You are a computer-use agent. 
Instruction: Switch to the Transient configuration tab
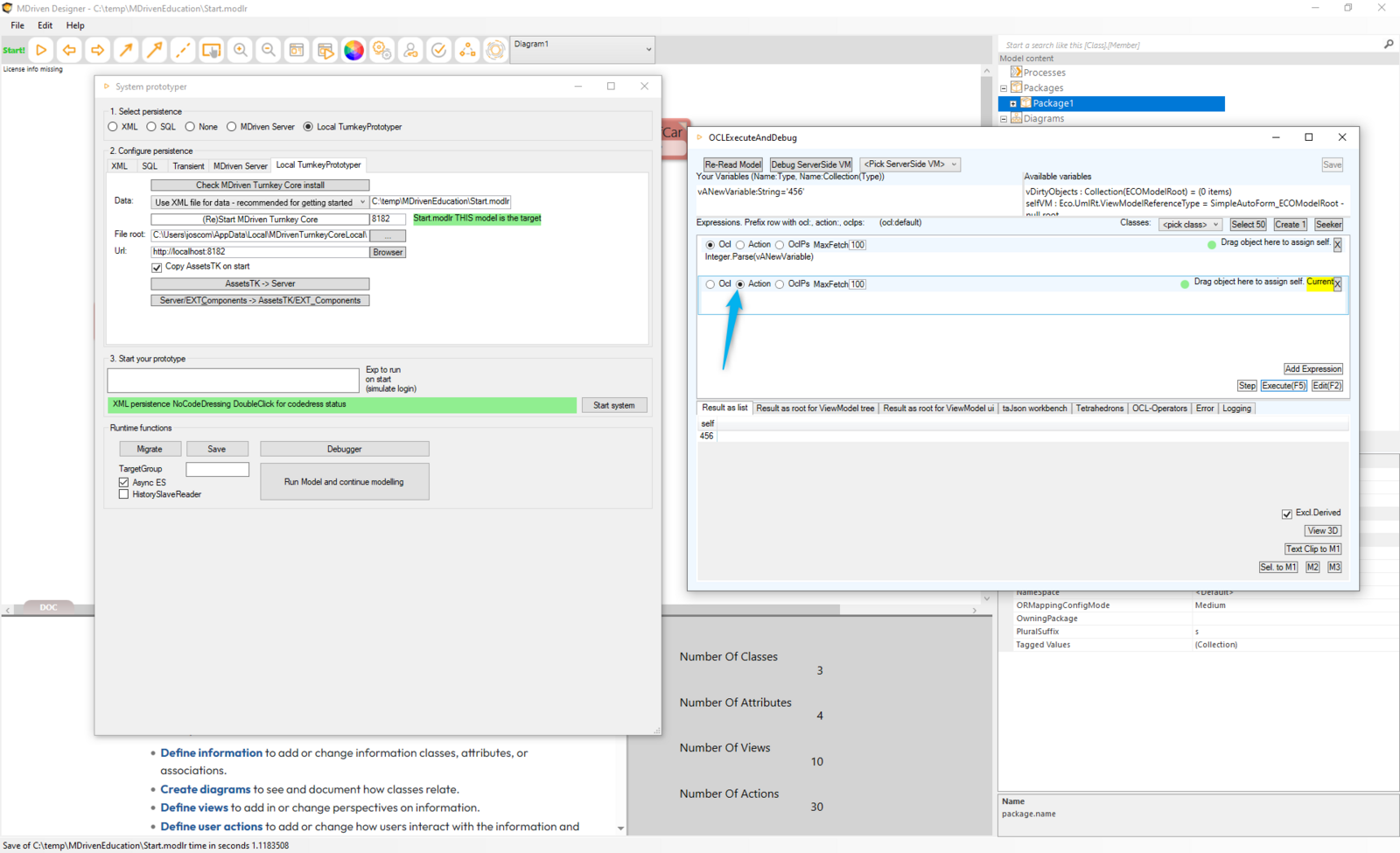point(188,165)
